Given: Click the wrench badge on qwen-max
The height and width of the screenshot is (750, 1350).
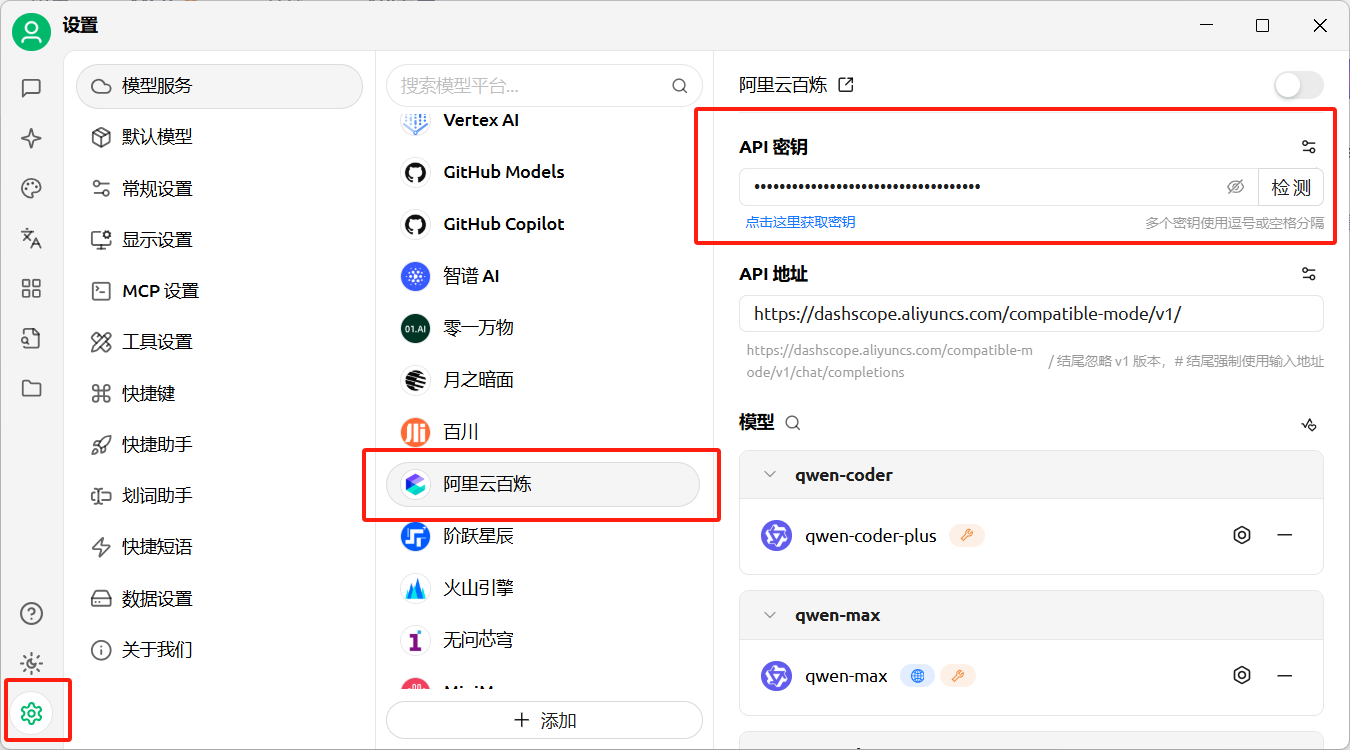Looking at the screenshot, I should point(958,676).
